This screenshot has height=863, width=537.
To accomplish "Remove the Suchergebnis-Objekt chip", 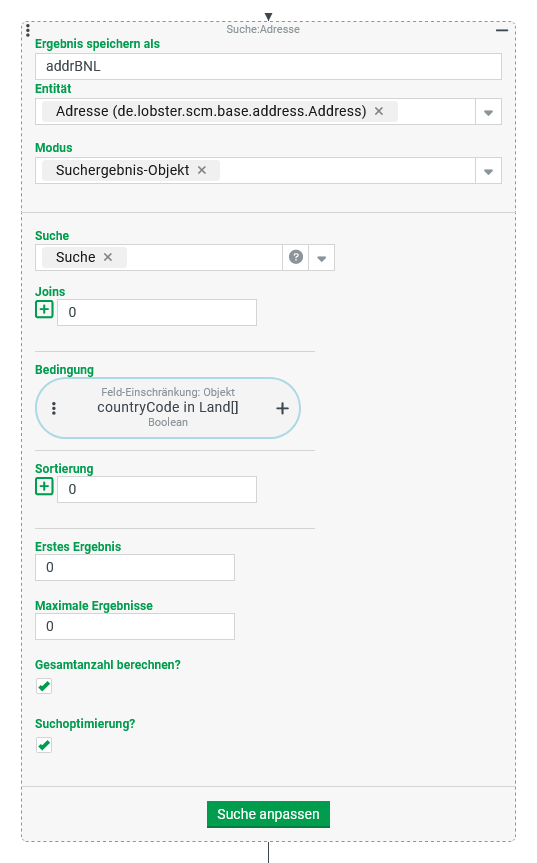I will (202, 170).
